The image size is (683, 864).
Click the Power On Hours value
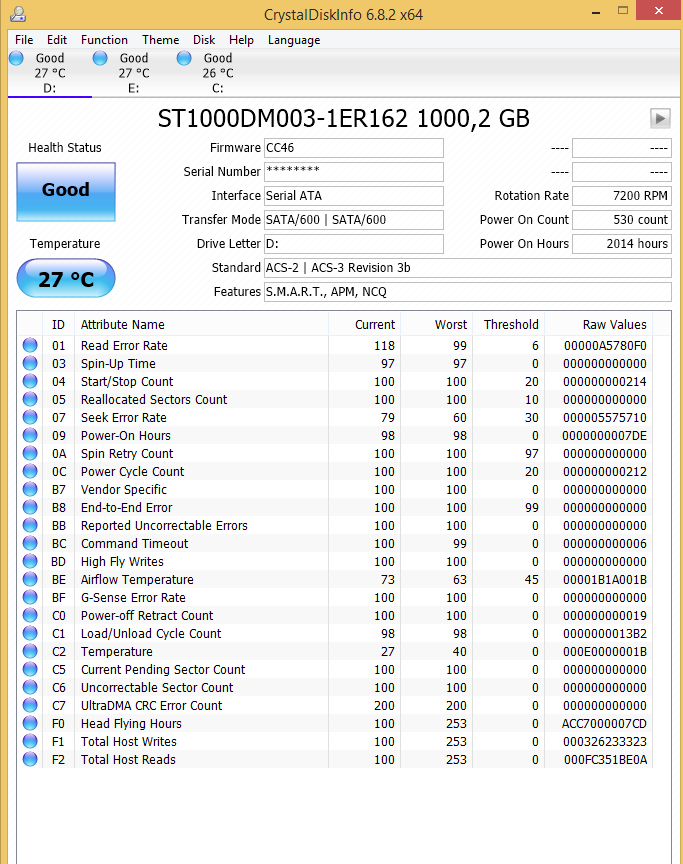pos(622,244)
